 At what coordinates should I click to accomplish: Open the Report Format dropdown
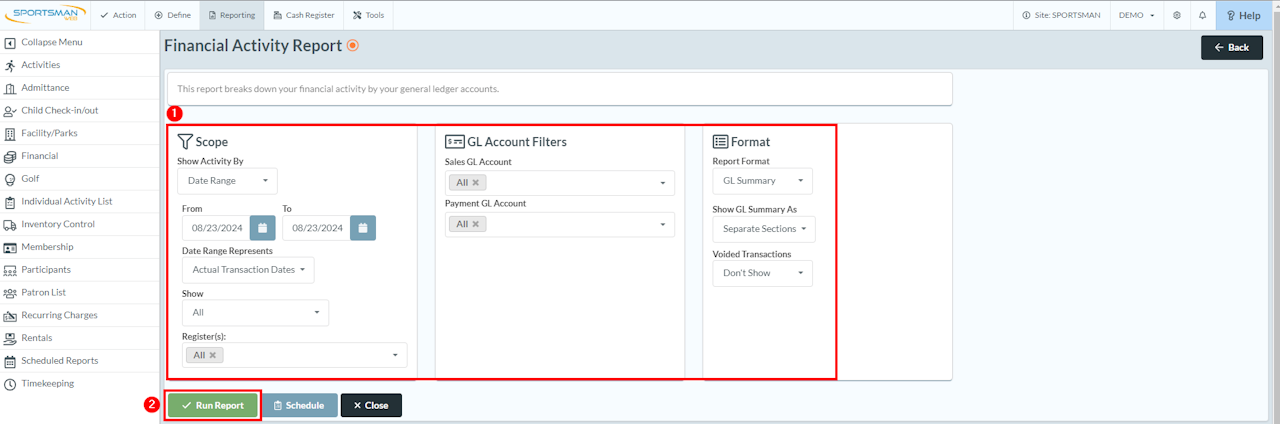coord(762,181)
